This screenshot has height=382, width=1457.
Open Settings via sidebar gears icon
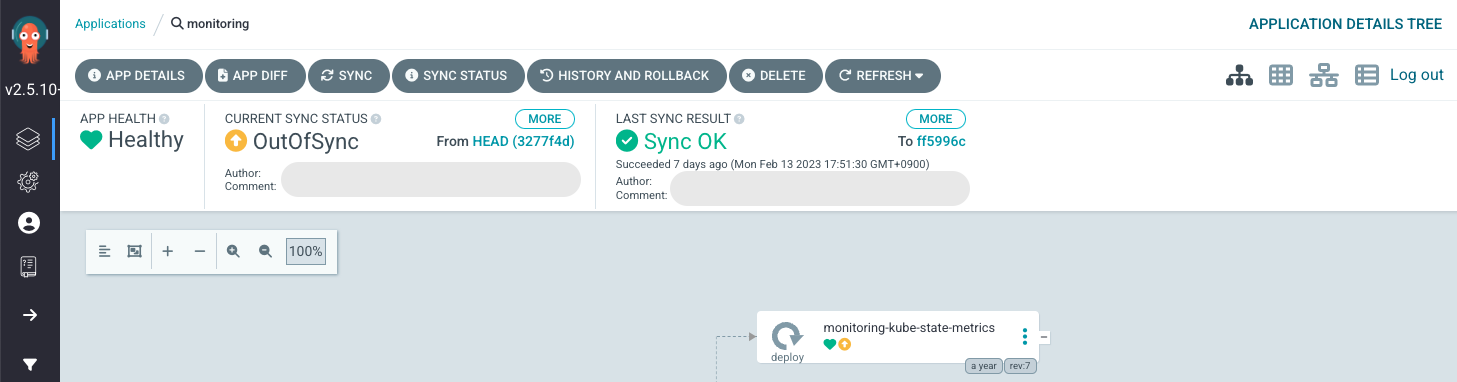click(x=29, y=181)
